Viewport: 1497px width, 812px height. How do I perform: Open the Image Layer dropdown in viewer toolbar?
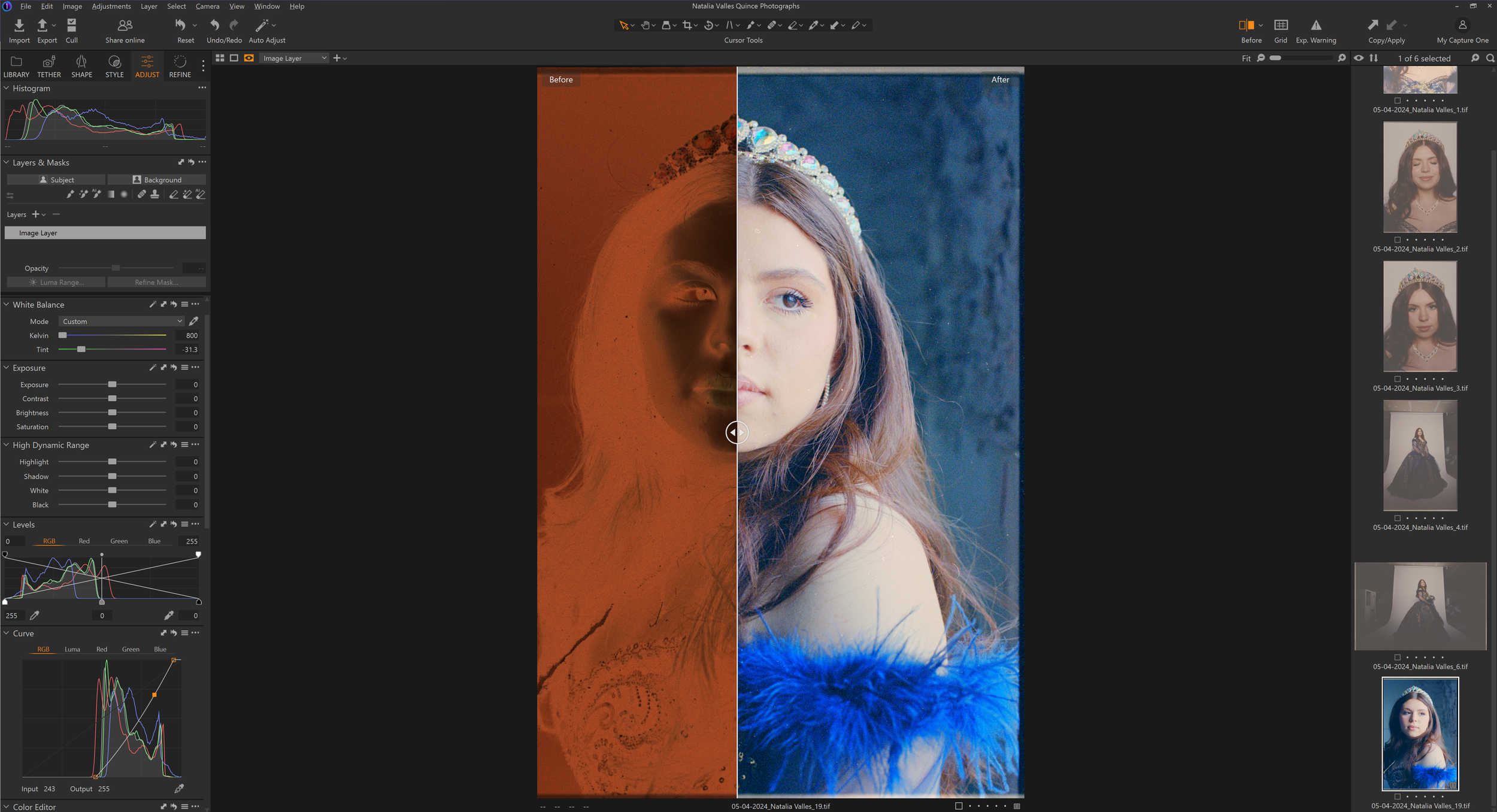295,58
